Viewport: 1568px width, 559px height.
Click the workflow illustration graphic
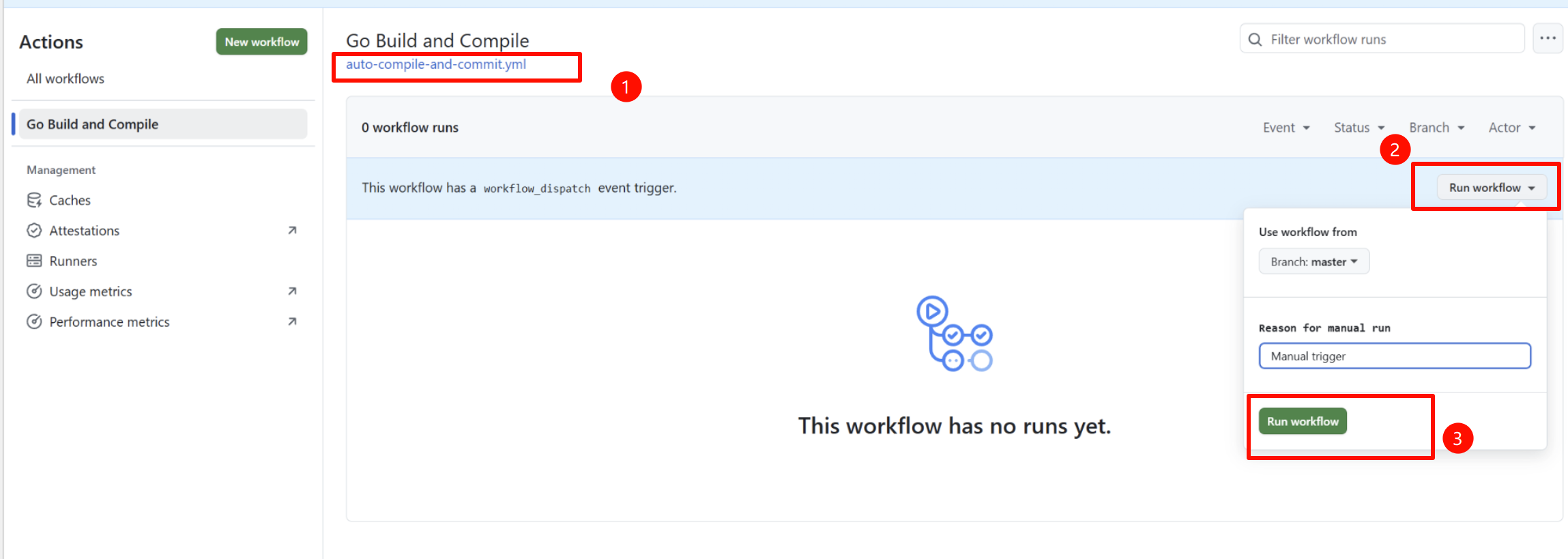click(x=955, y=334)
